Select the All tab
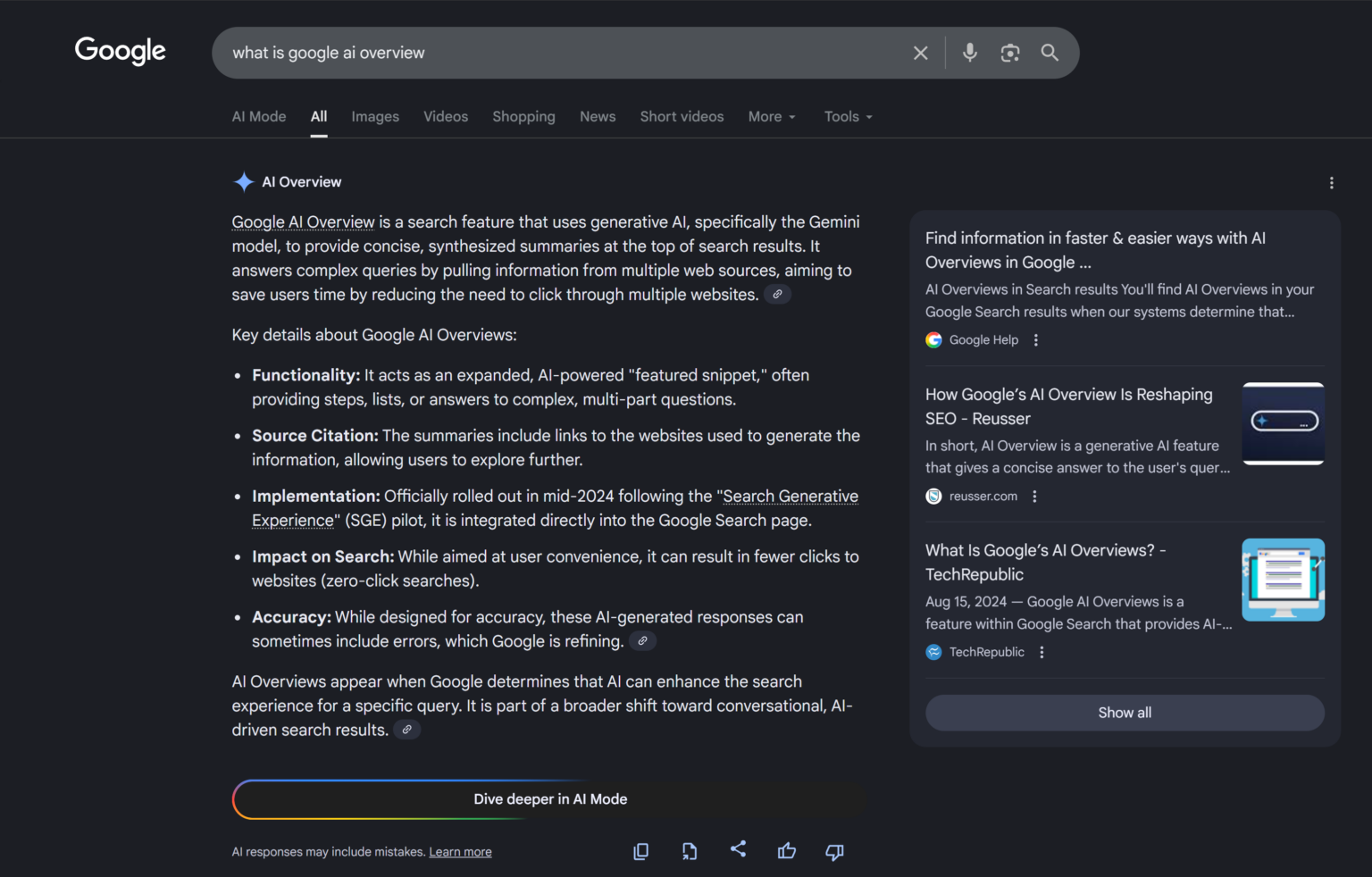The image size is (1372, 877). coord(319,117)
